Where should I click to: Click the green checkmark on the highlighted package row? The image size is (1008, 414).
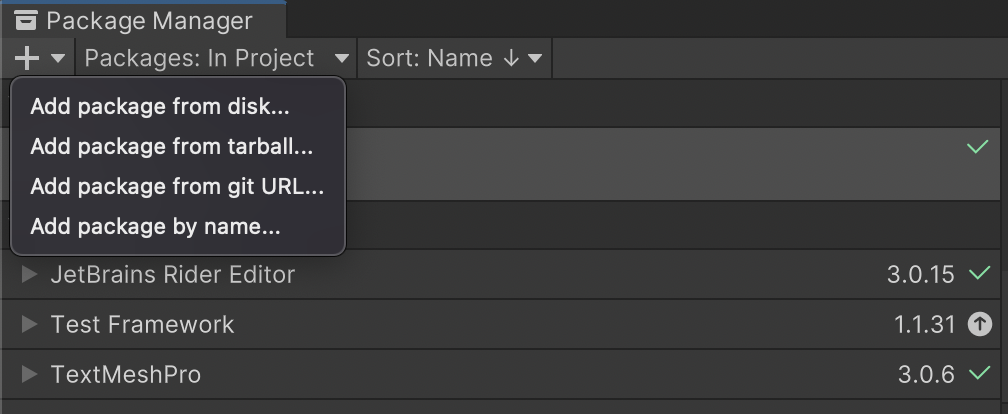click(x=978, y=147)
